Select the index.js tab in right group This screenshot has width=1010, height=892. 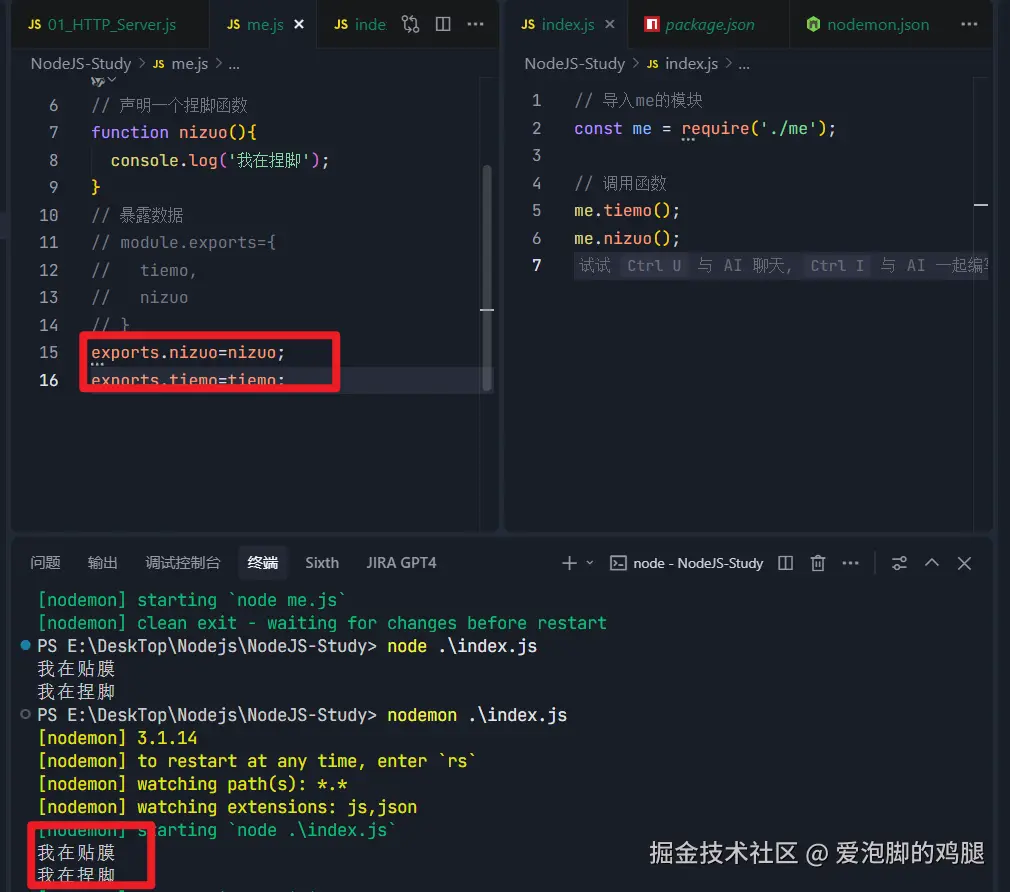[558, 24]
